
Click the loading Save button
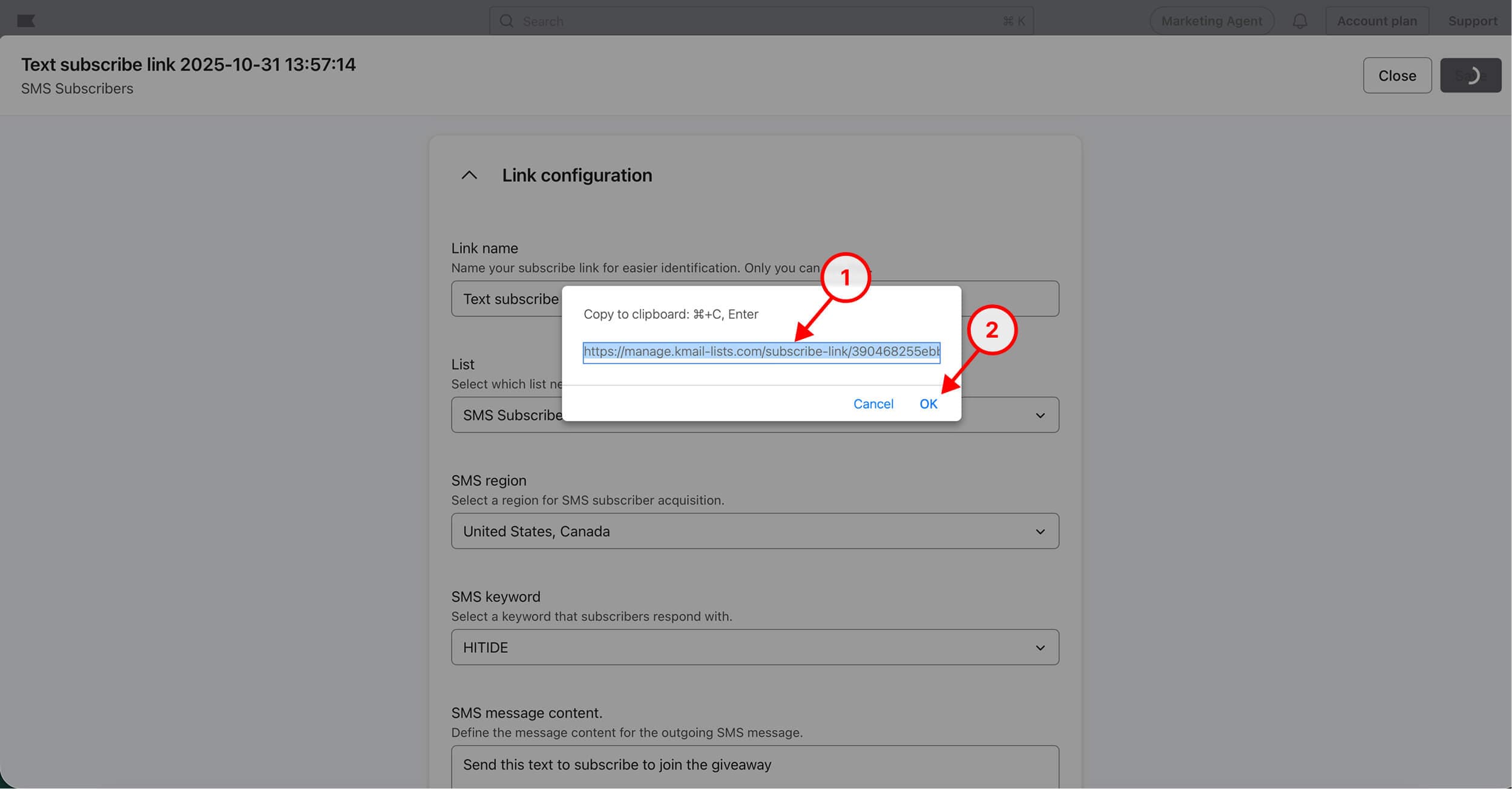pyautogui.click(x=1470, y=76)
